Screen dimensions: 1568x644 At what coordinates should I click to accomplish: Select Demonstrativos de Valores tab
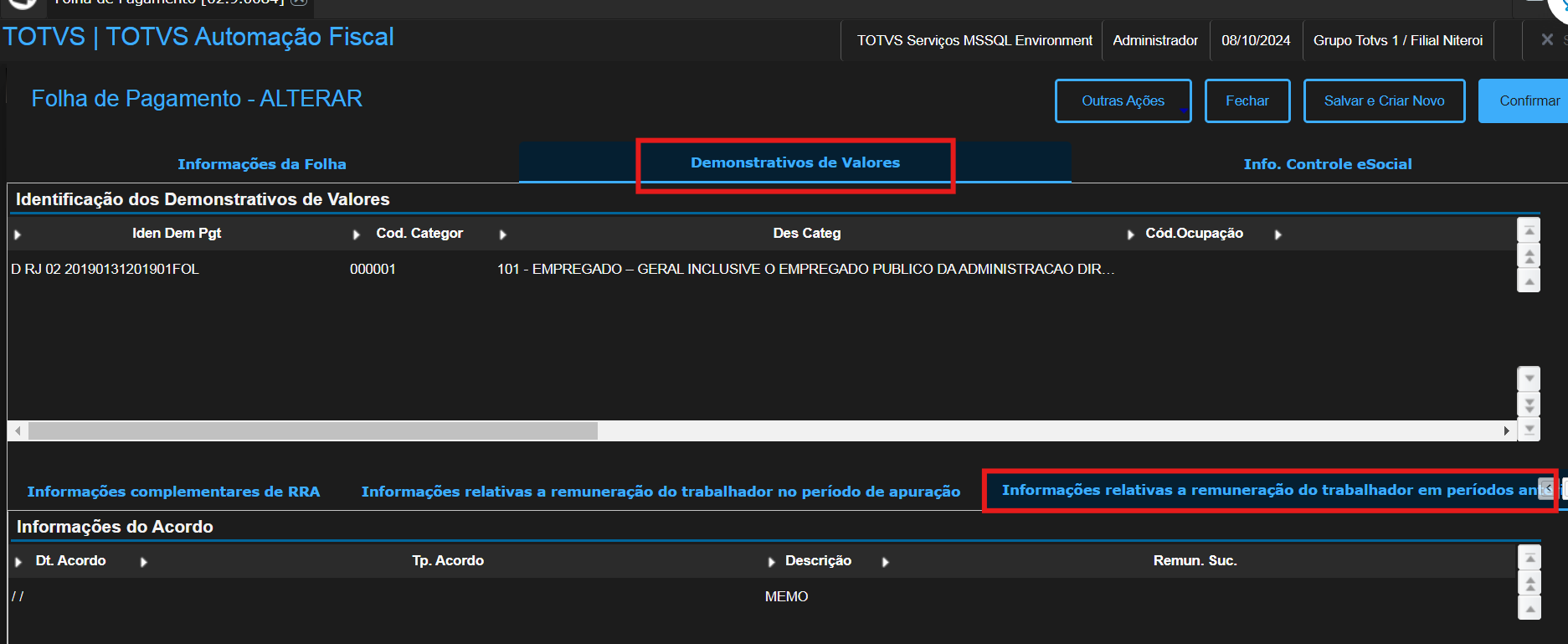(795, 162)
